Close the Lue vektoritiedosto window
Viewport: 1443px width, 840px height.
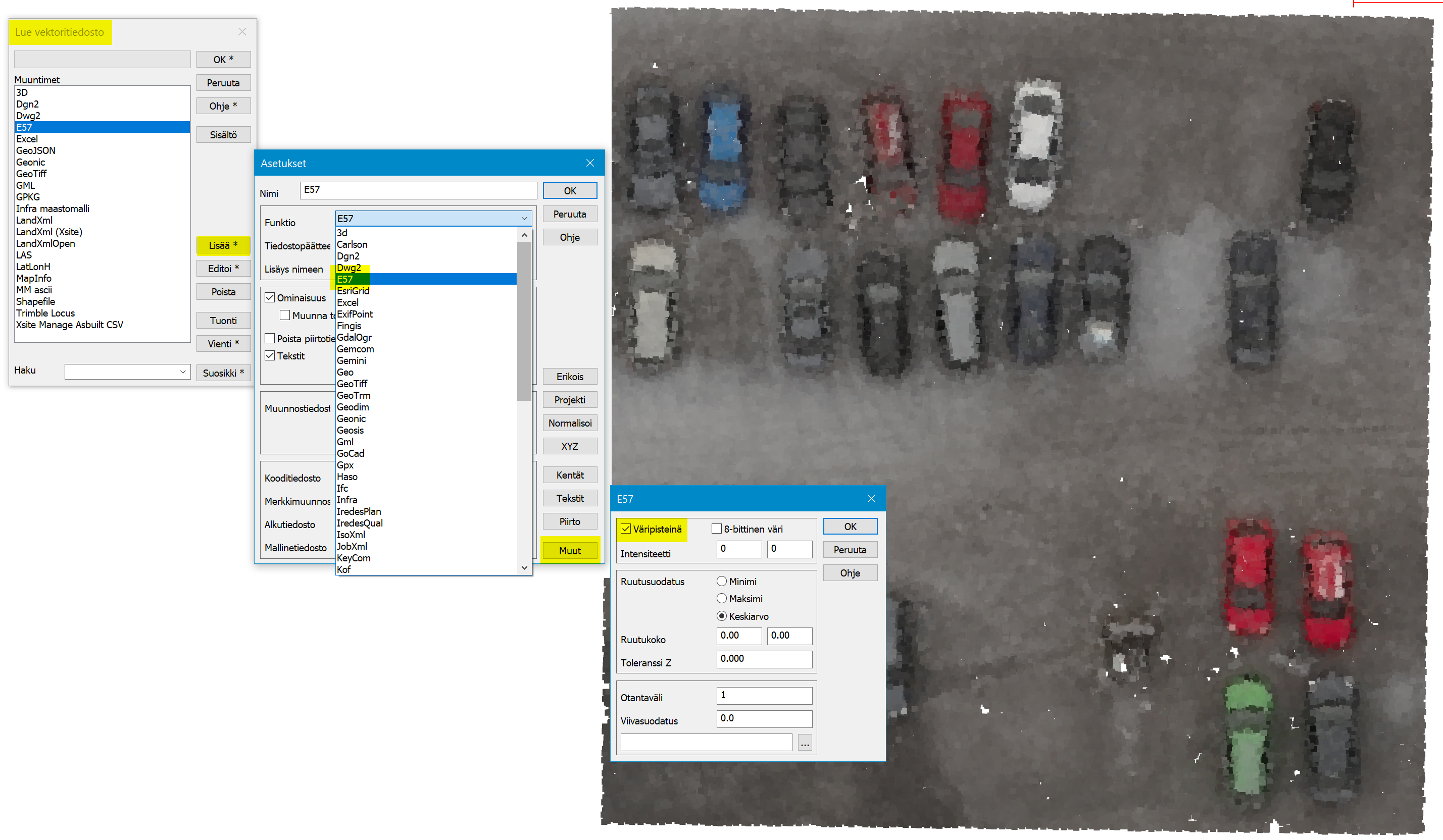pyautogui.click(x=242, y=32)
